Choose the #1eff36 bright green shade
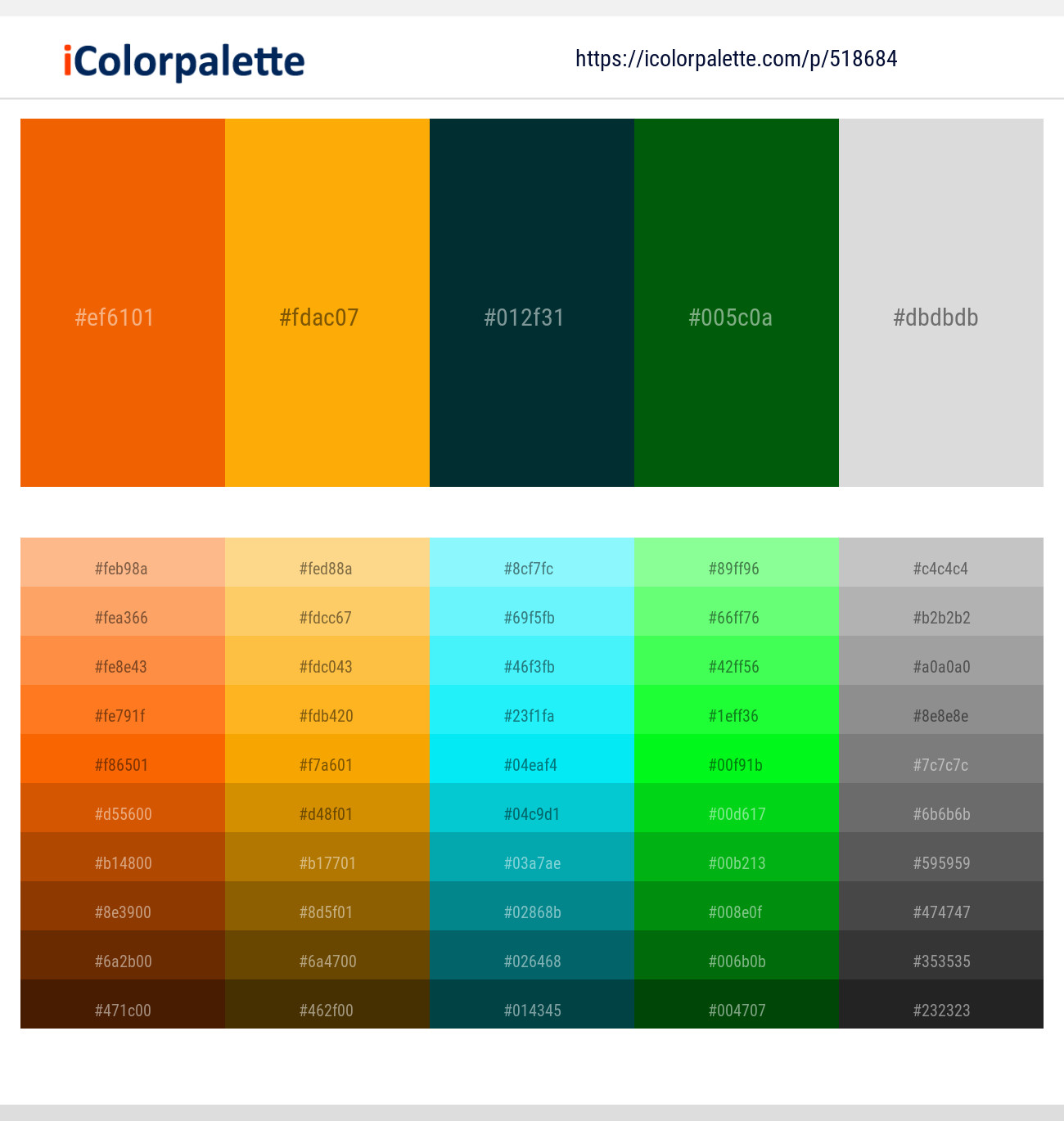 (737, 709)
